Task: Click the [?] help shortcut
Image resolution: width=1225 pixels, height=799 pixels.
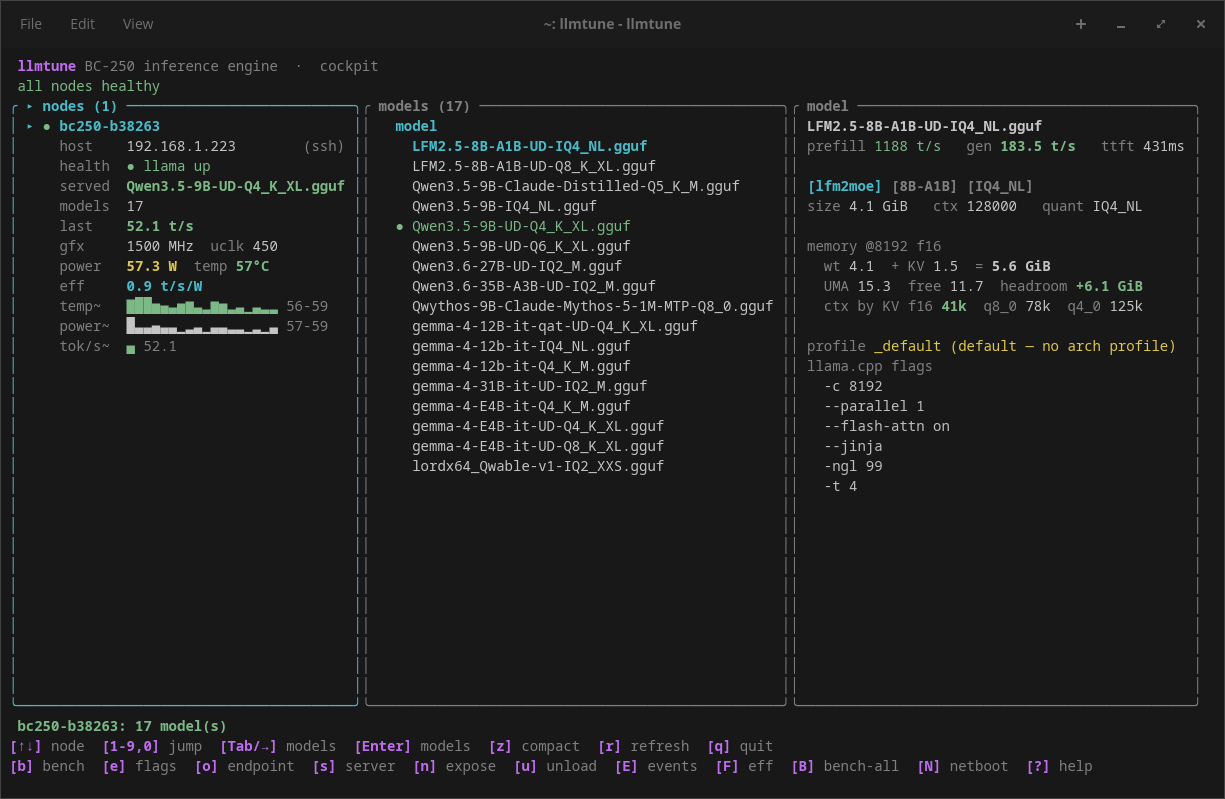Action: 1059,766
